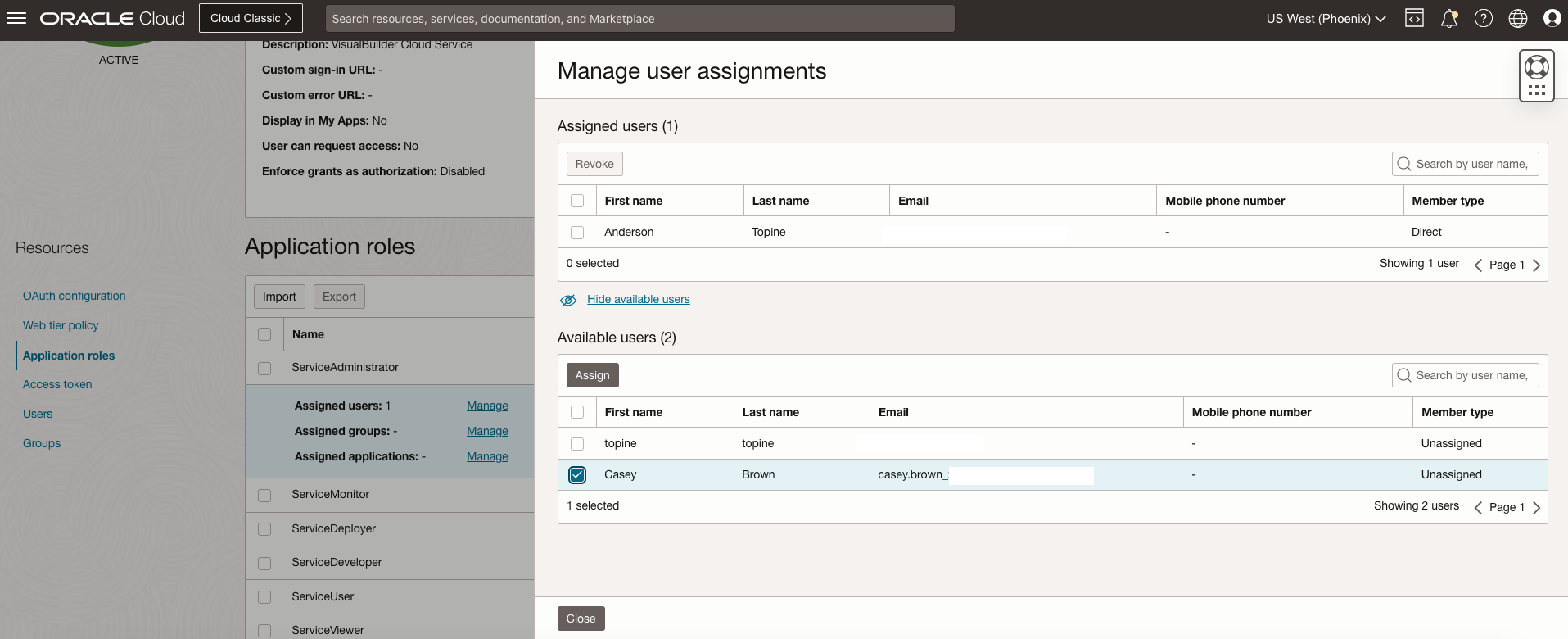This screenshot has width=1568, height=639.
Task: Open OAuth configuration in Resources menu
Action: (74, 296)
